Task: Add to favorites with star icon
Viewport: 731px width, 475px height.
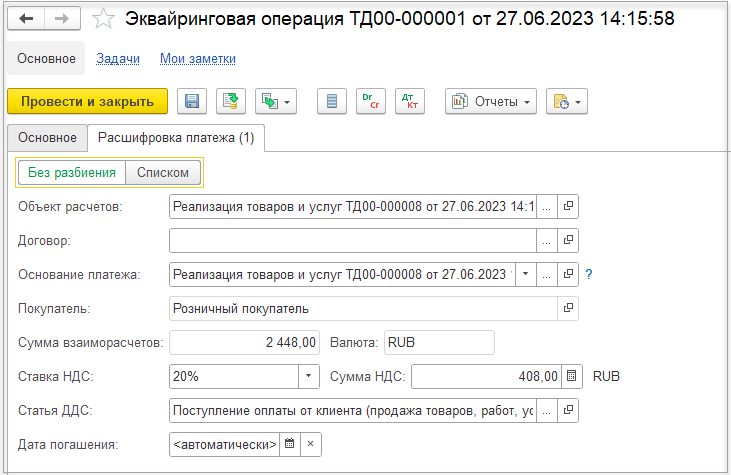Action: pyautogui.click(x=103, y=19)
